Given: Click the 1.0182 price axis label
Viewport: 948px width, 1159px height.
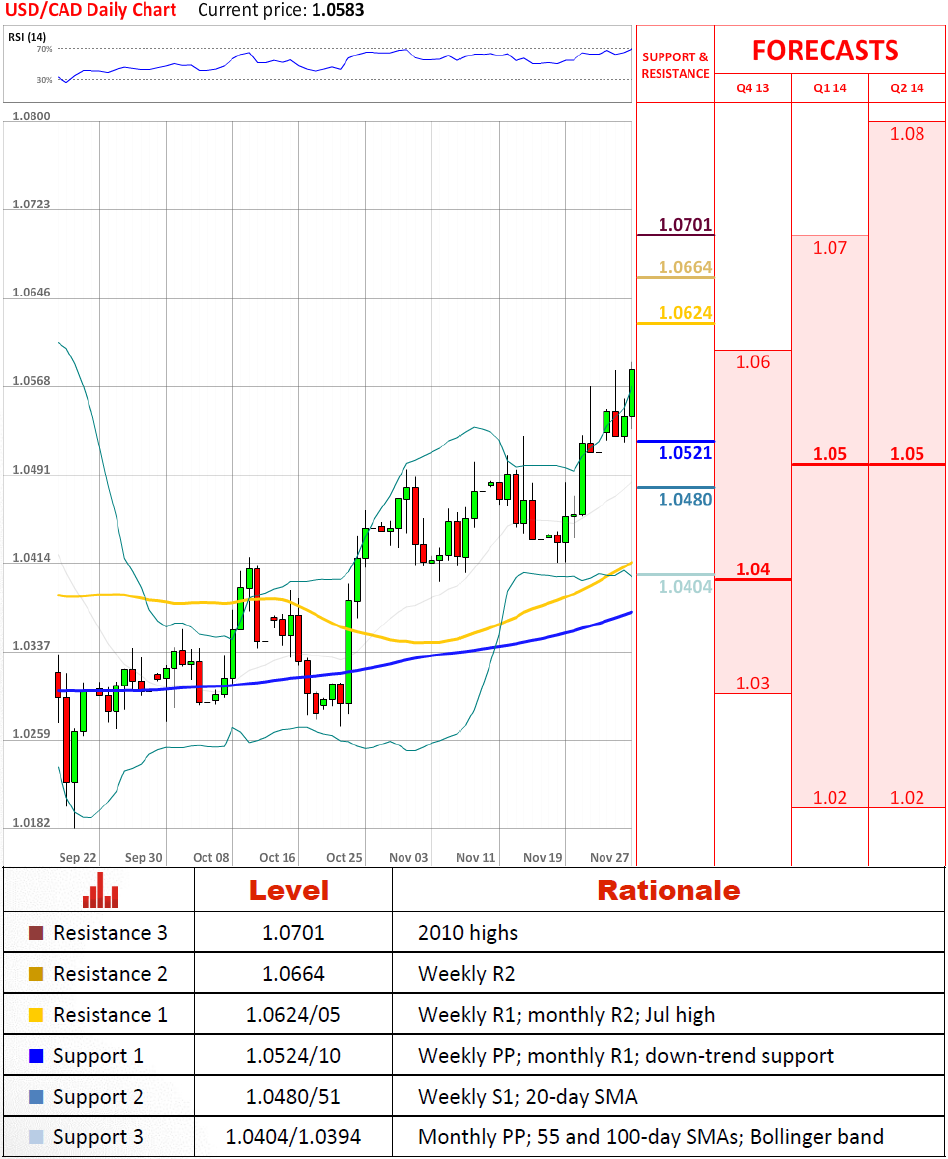Looking at the screenshot, I should 32,823.
